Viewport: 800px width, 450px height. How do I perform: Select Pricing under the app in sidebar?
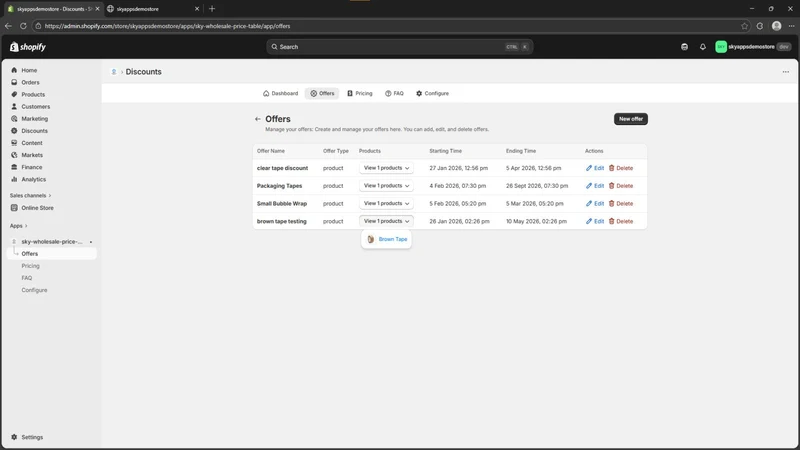[30, 266]
